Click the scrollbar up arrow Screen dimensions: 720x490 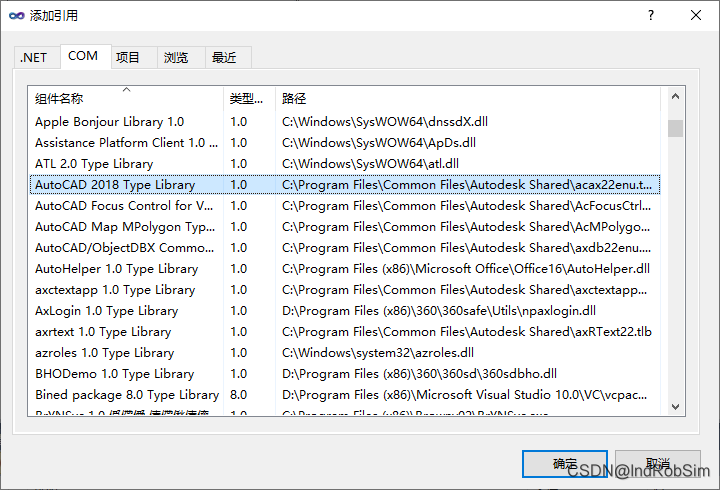click(x=675, y=96)
